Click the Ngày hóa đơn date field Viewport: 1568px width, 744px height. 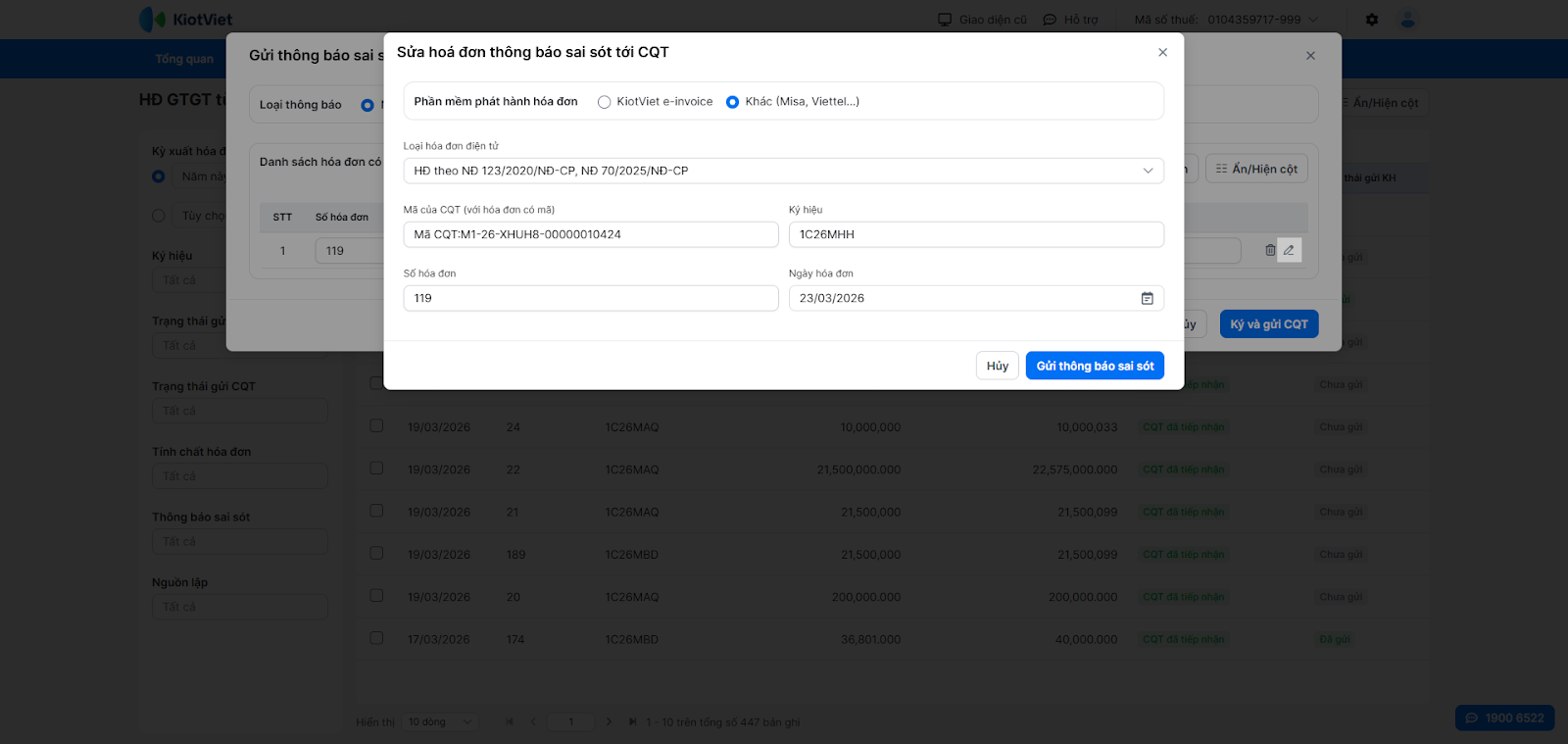point(976,298)
